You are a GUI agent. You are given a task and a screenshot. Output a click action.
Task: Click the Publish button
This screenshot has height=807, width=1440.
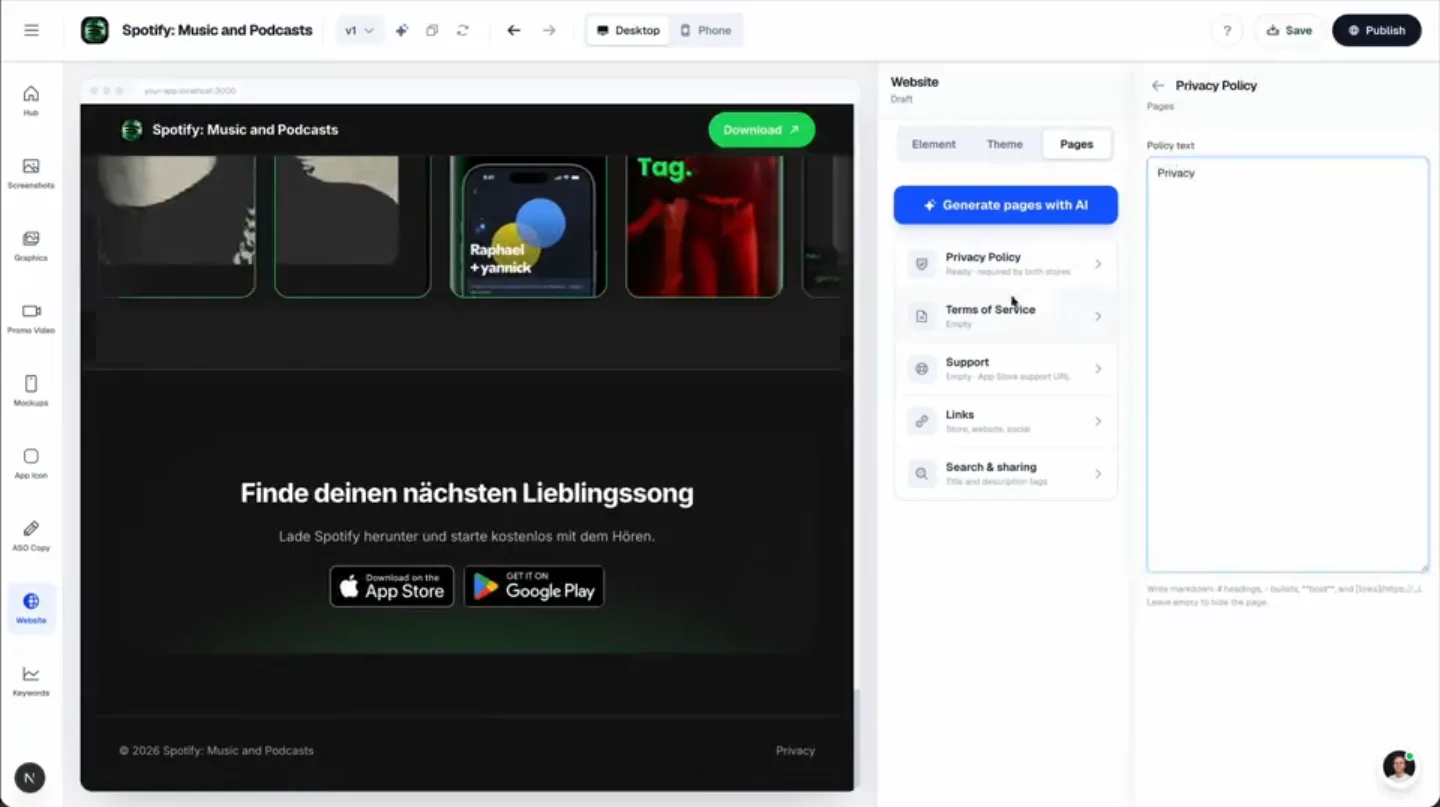pos(1377,30)
